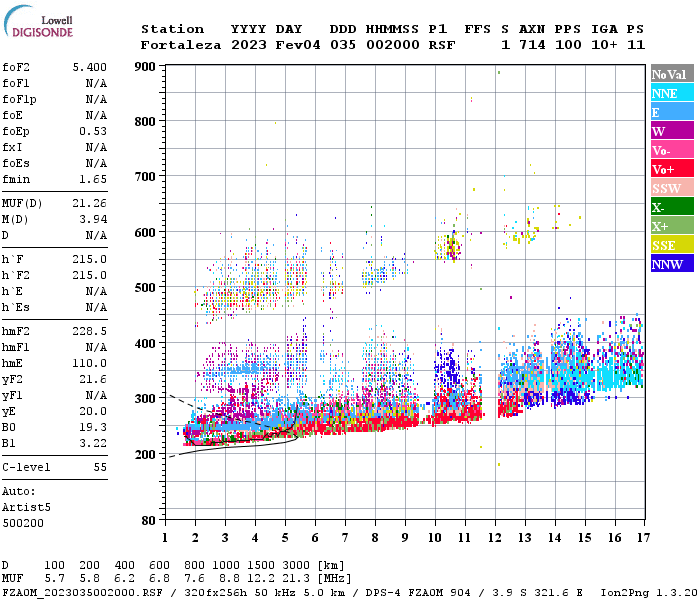The image size is (700, 600).
Task: Click the fmin value 1.65
Action: pyautogui.click(x=93, y=179)
